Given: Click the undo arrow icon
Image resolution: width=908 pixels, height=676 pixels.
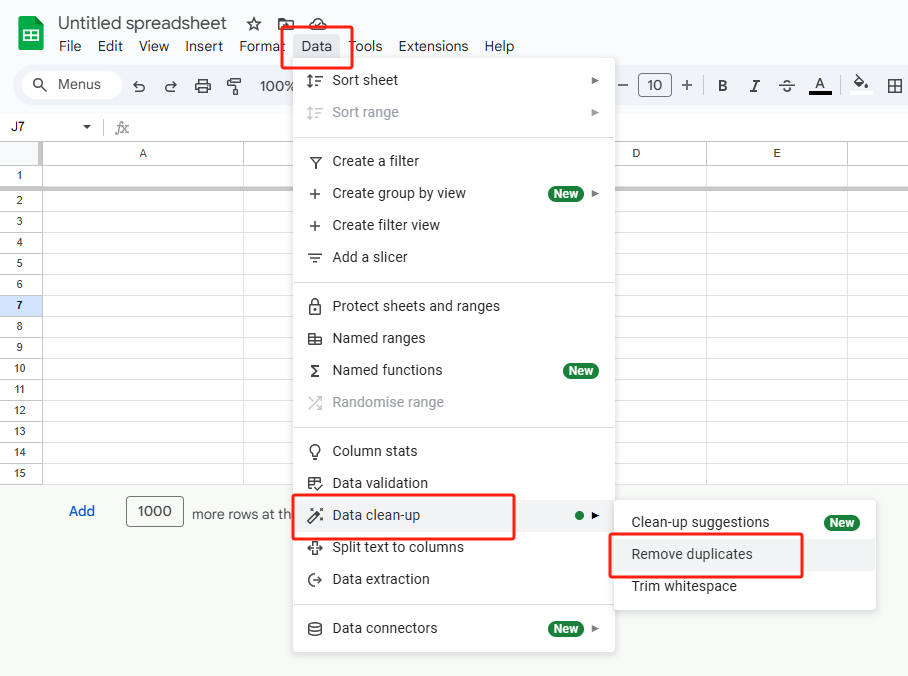Looking at the screenshot, I should (x=139, y=86).
